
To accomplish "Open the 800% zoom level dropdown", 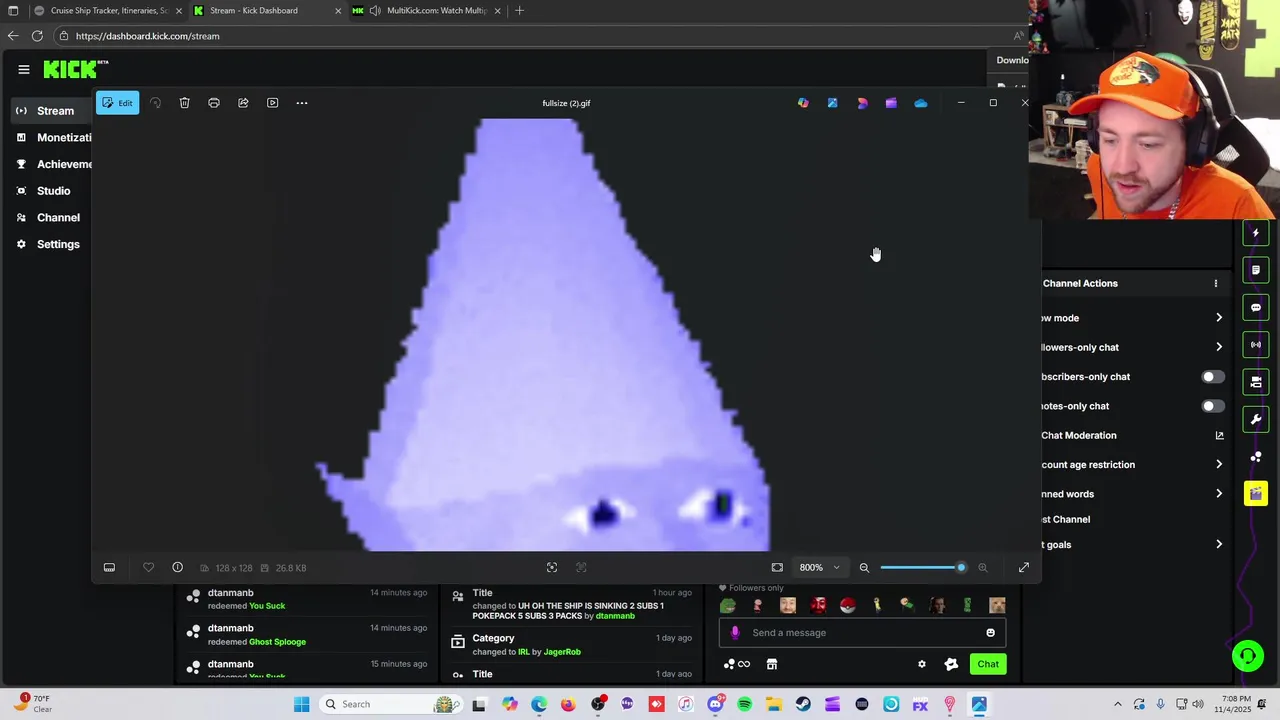I will point(820,568).
